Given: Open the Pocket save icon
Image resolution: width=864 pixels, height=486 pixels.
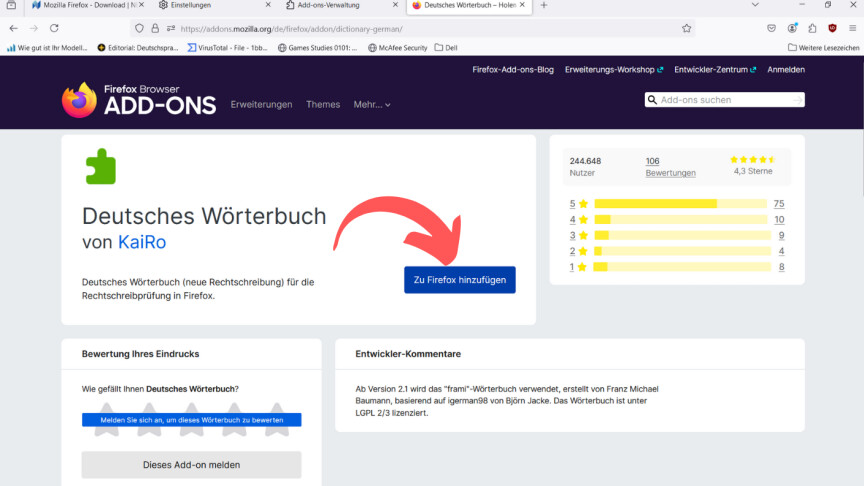Looking at the screenshot, I should [771, 28].
